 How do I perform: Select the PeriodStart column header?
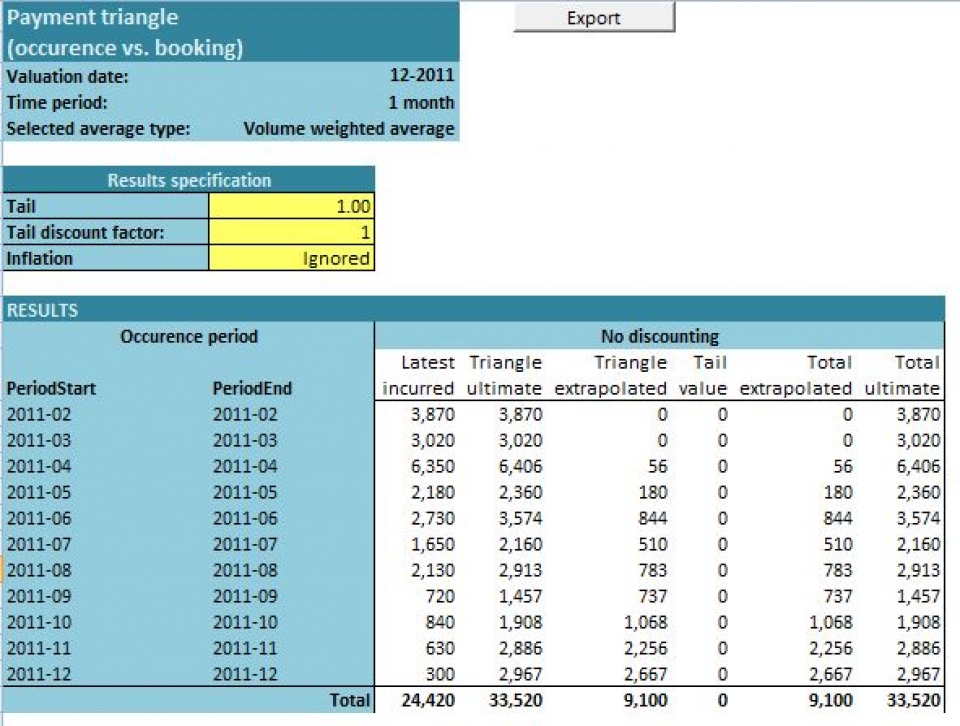52,388
